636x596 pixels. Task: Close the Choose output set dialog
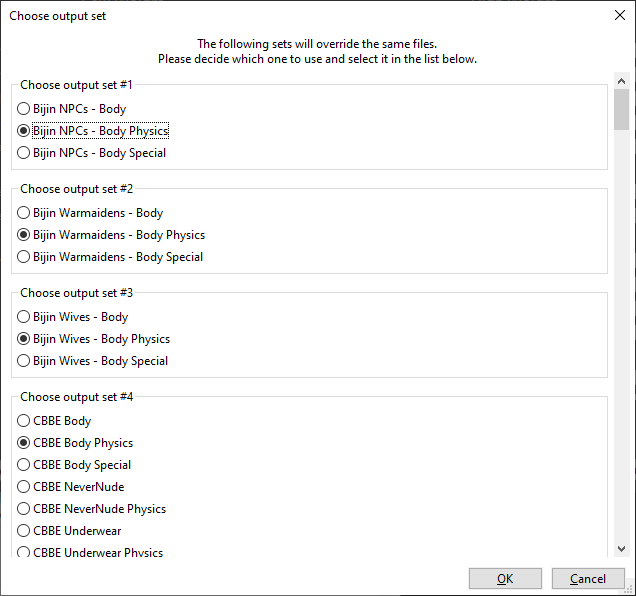(x=620, y=15)
